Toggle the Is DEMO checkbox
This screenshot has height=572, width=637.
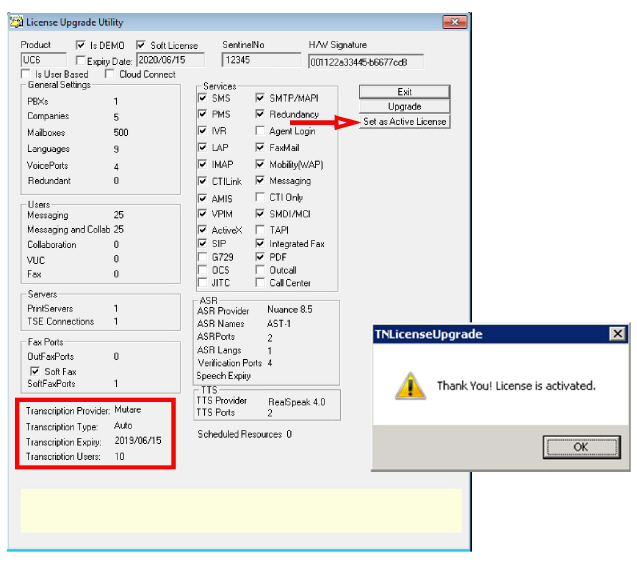pos(82,45)
